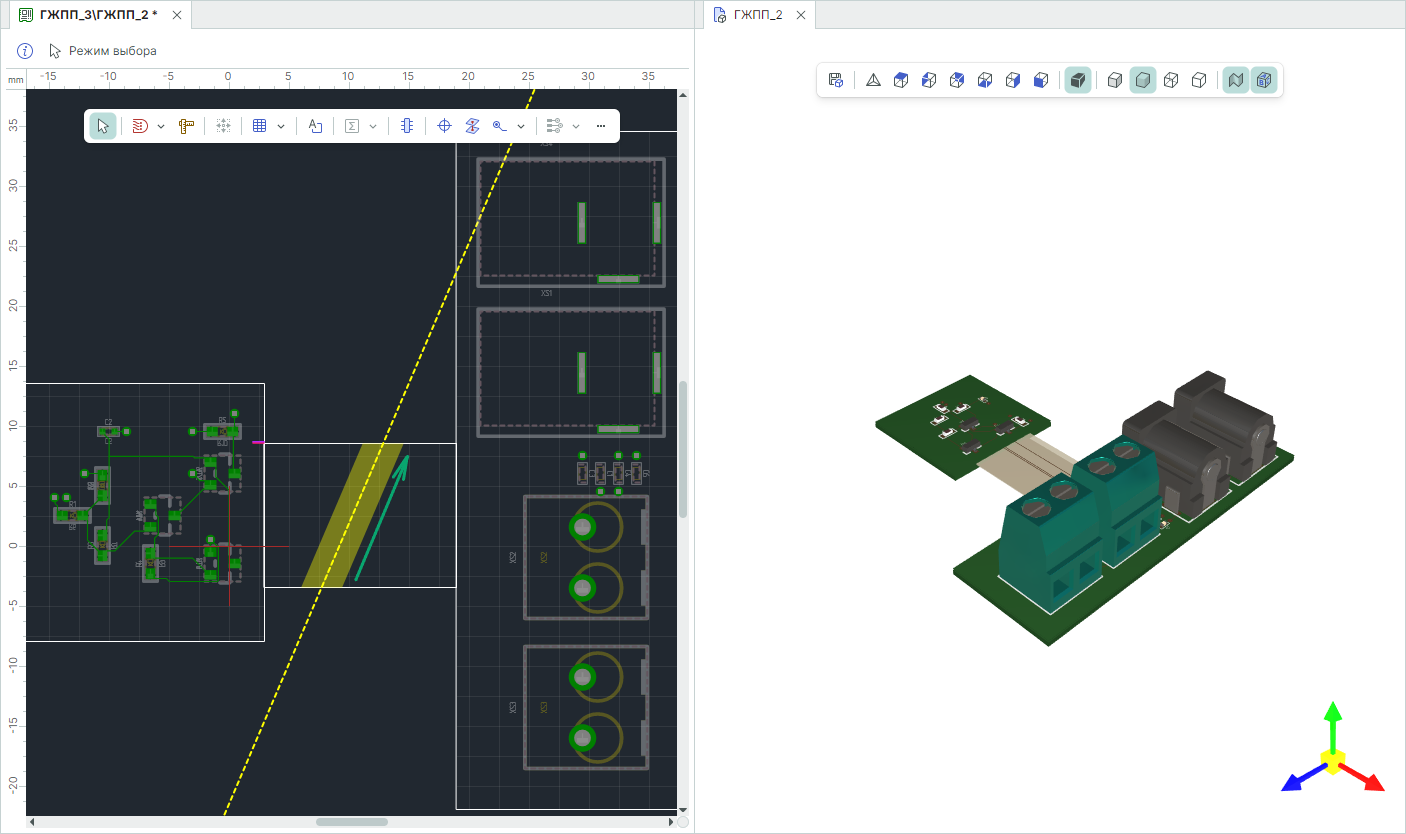
Task: Select the arrow selection tool in PCB toolbar
Action: click(103, 126)
